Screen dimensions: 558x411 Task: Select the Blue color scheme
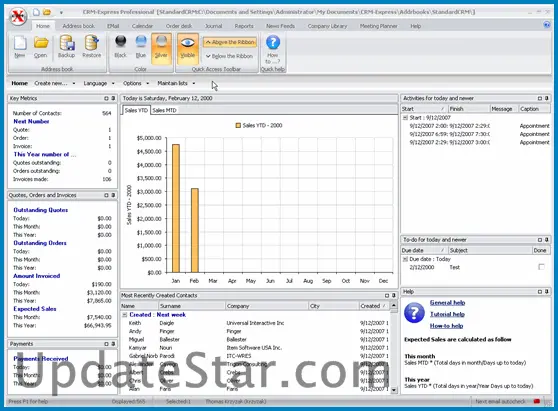(x=141, y=47)
